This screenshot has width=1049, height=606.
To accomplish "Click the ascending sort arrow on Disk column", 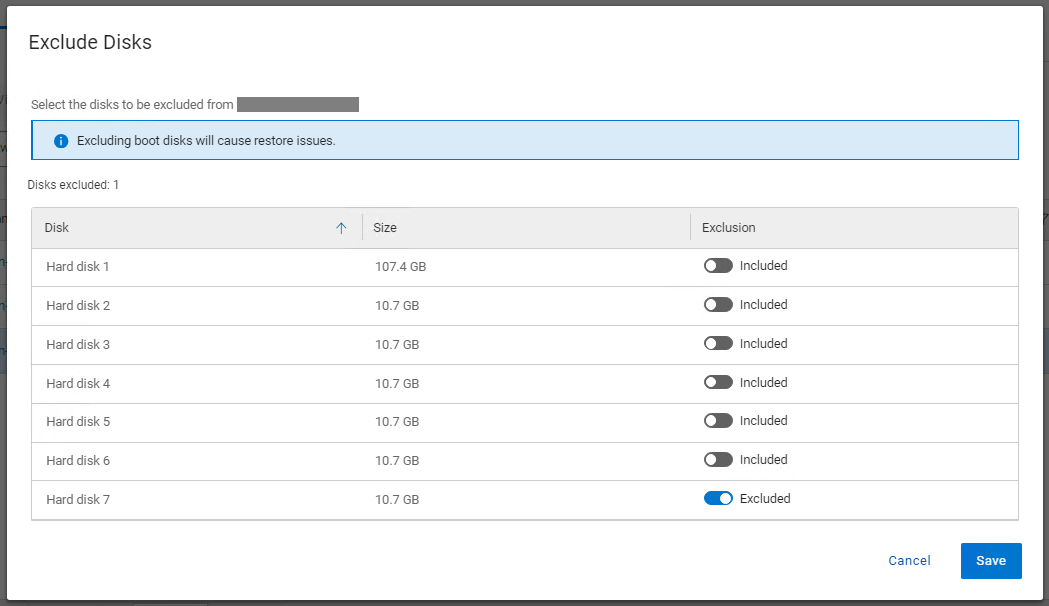I will [x=341, y=227].
